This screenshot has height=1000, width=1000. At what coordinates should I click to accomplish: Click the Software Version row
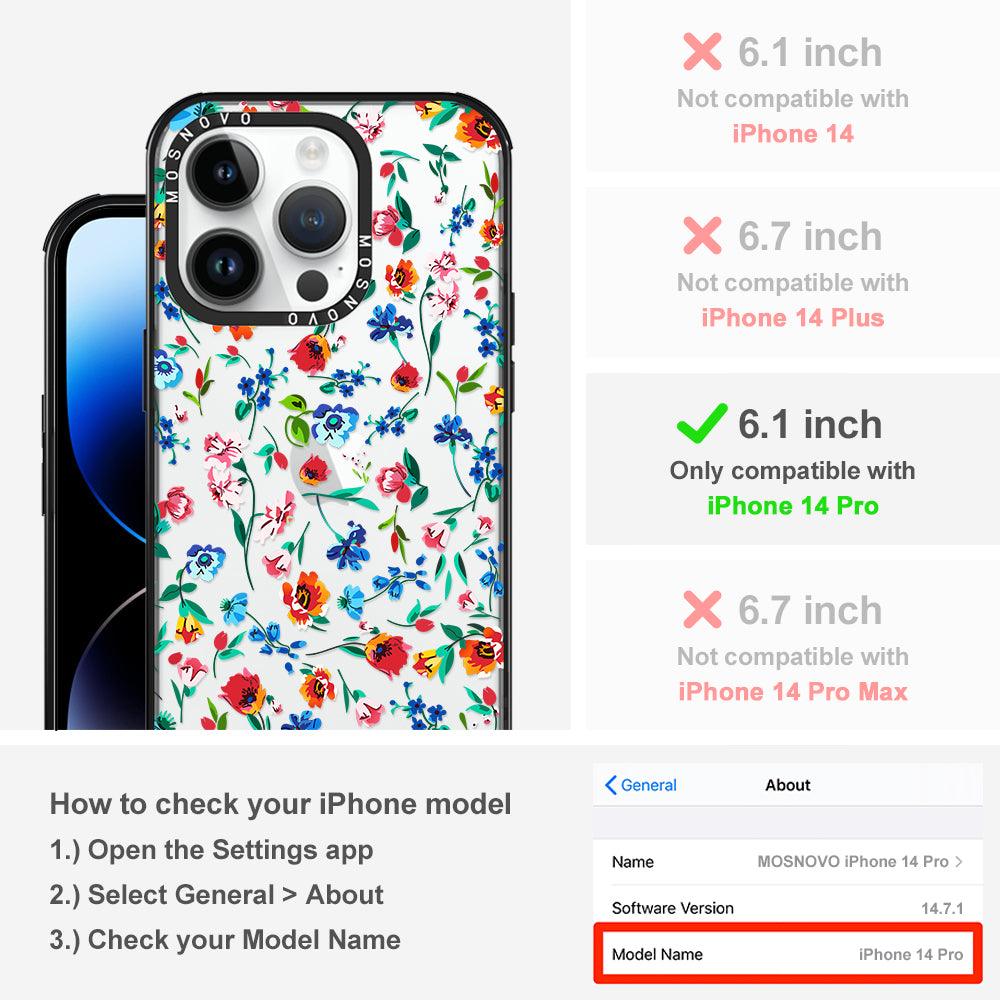click(787, 908)
